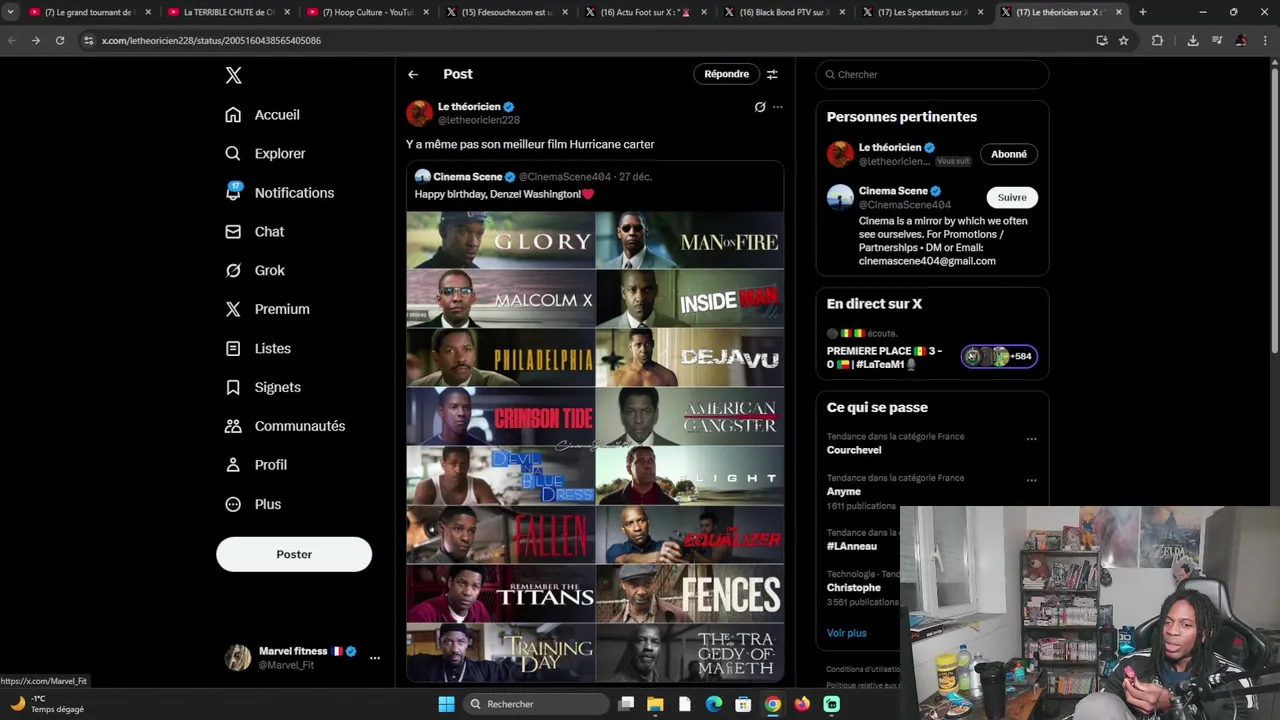Open options for Anyme trend
The width and height of the screenshot is (1280, 720).
1031,480
